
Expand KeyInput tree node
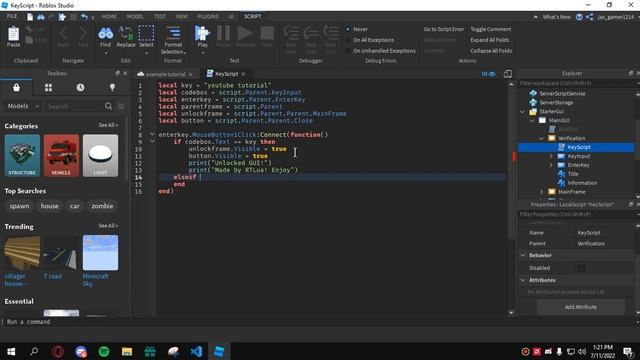[551, 156]
